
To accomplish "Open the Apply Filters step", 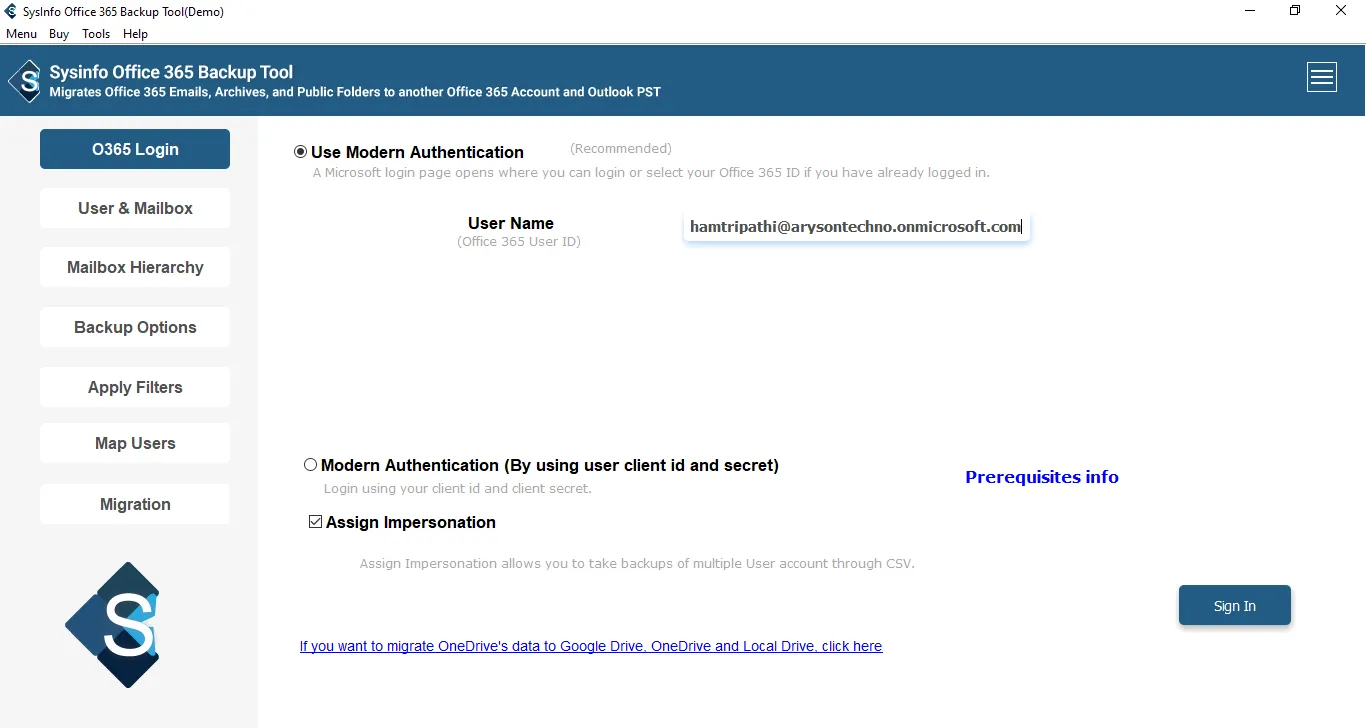I will click(x=135, y=387).
